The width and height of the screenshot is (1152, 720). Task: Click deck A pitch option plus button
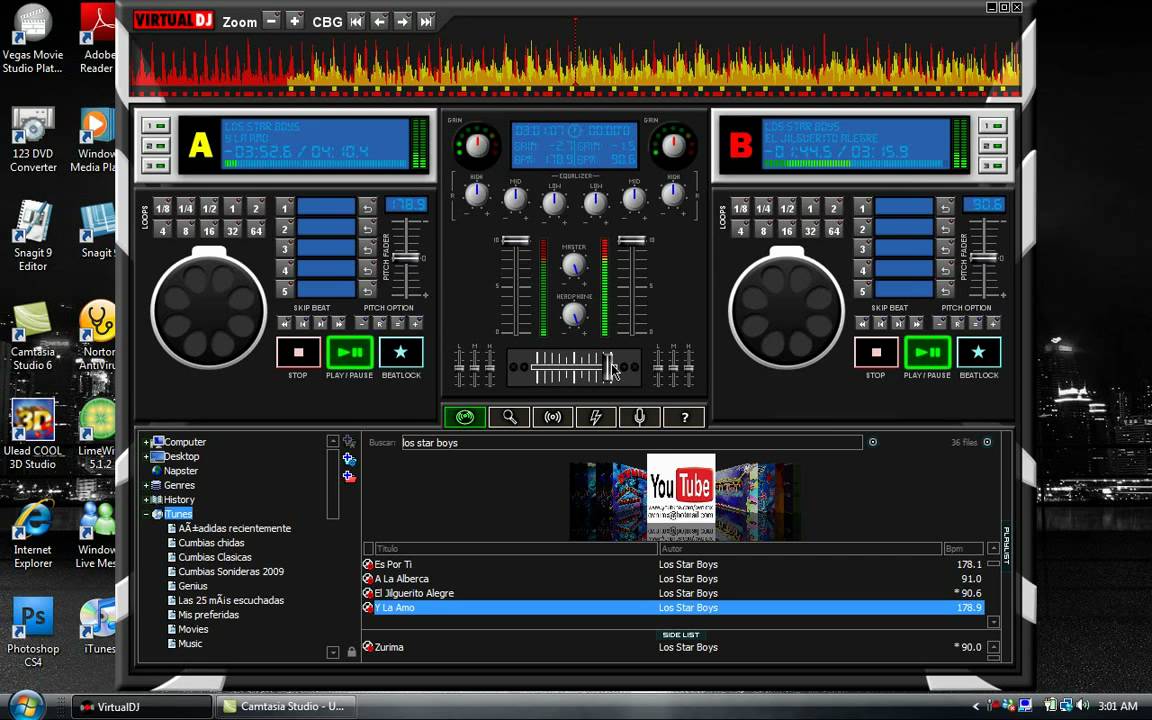[417, 323]
